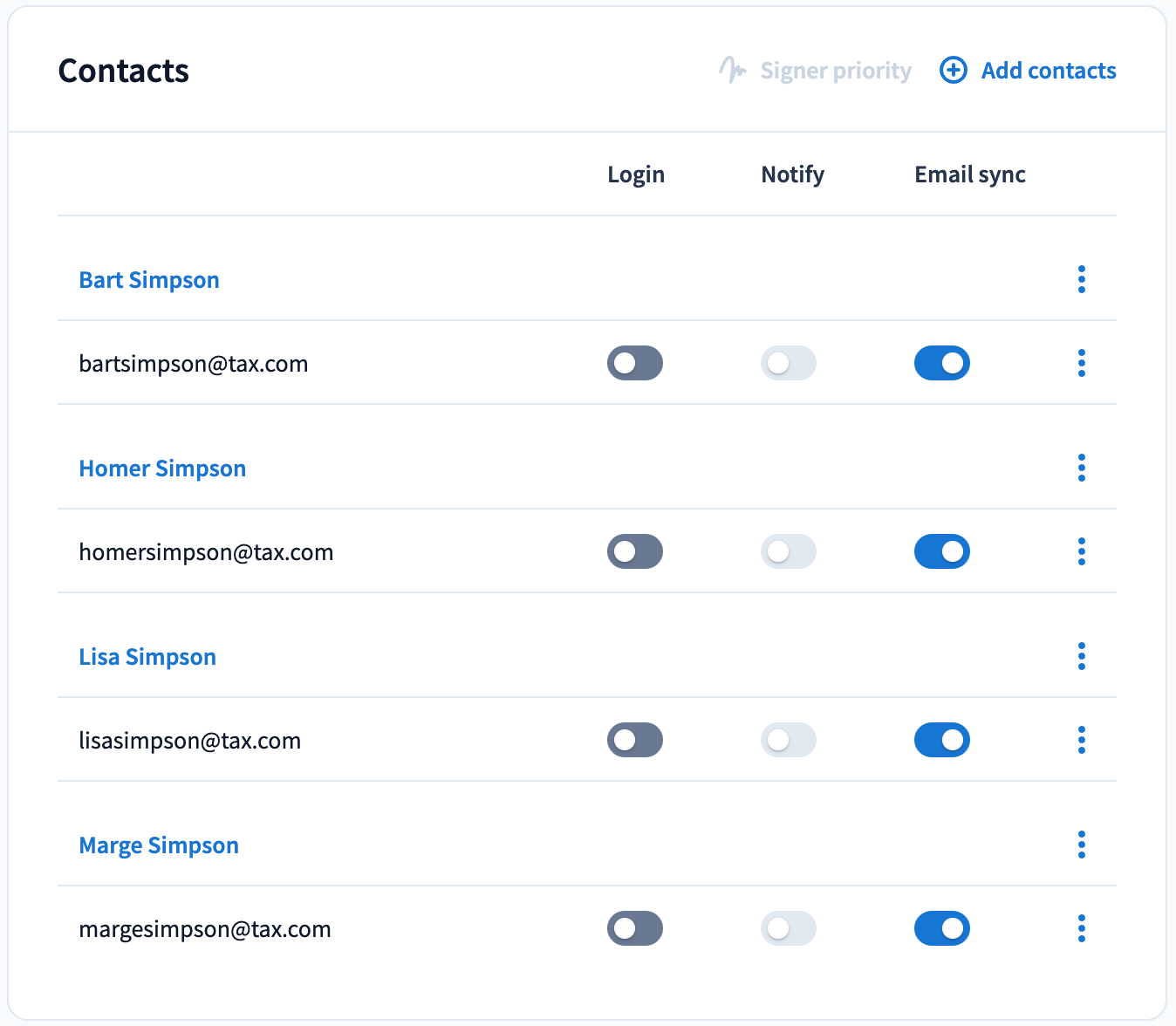Viewport: 1176px width, 1026px height.
Task: Open Bart Simpson contact link
Action: (149, 280)
